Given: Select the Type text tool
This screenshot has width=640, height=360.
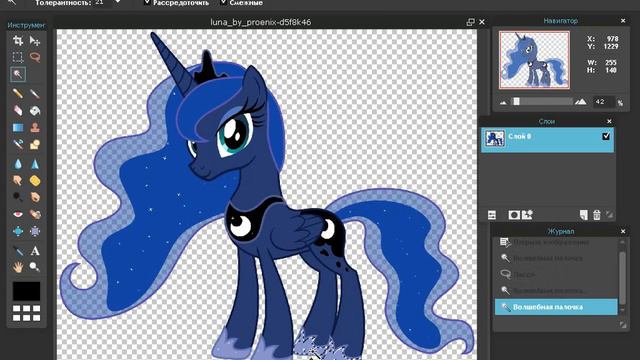Looking at the screenshot, I should click(x=35, y=251).
